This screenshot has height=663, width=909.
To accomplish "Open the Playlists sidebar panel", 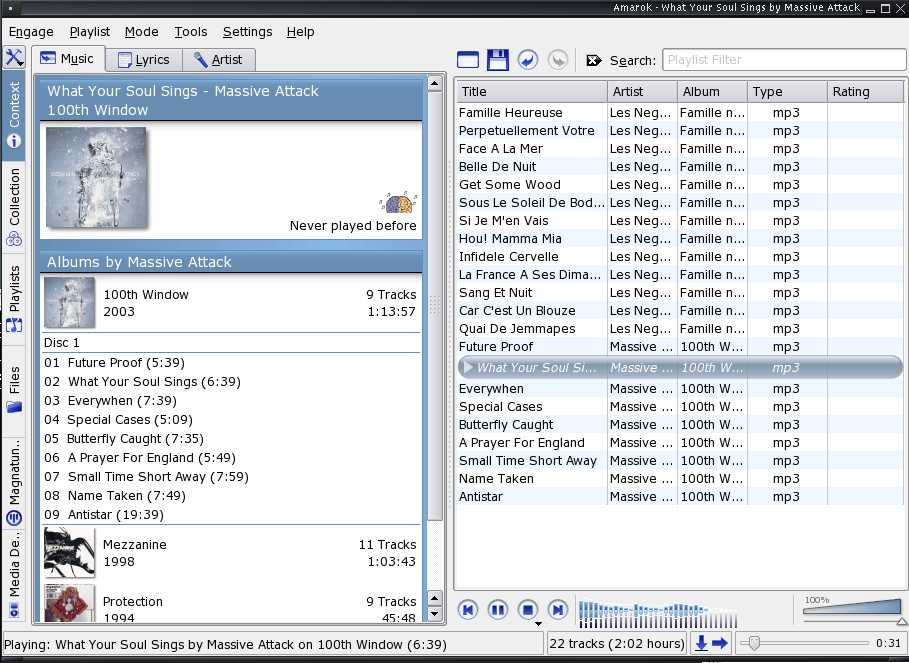I will [x=14, y=299].
